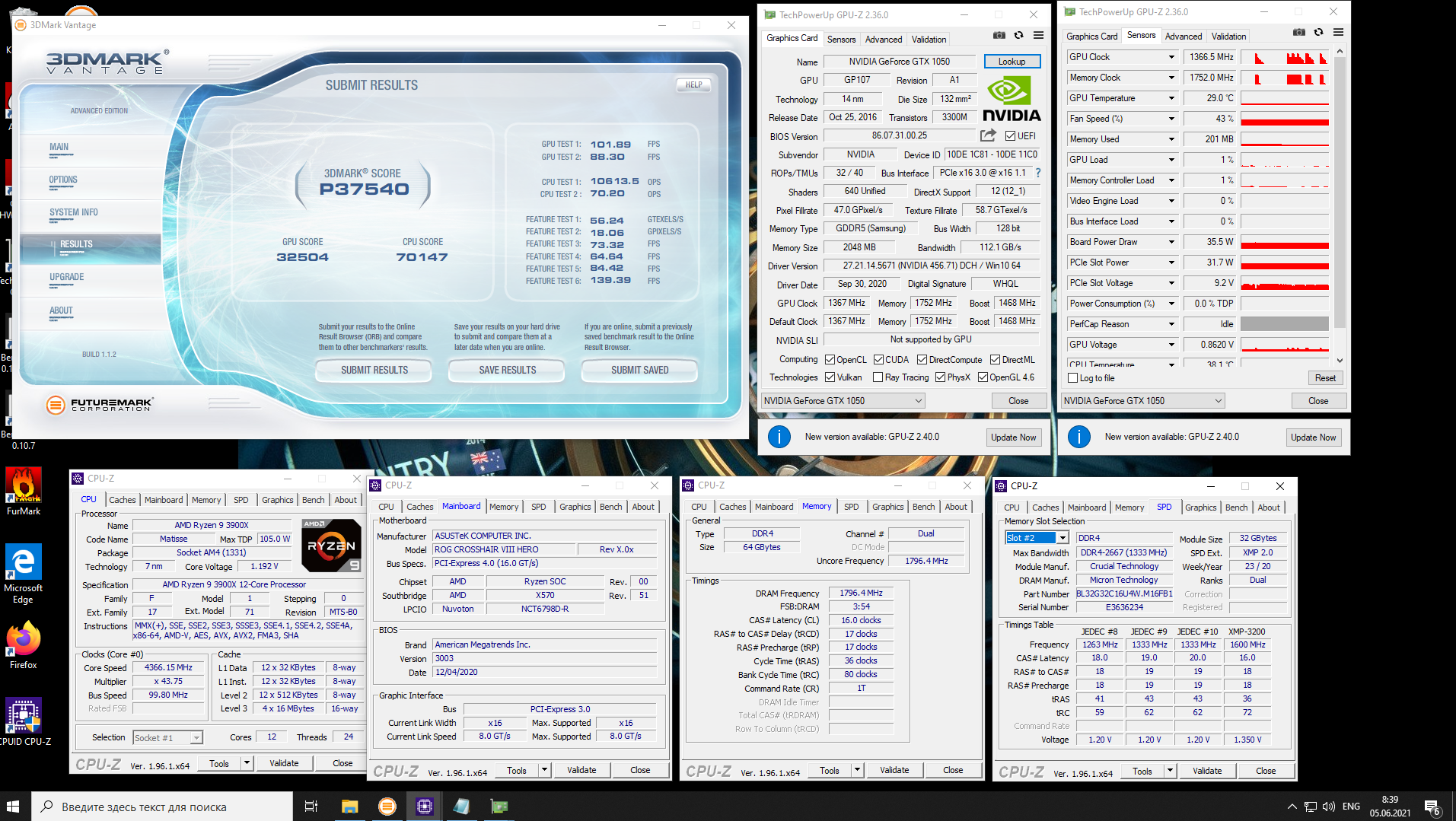This screenshot has height=821, width=1456.
Task: Click Update Now in GPU-Z Graphics Card window
Action: pos(1014,438)
